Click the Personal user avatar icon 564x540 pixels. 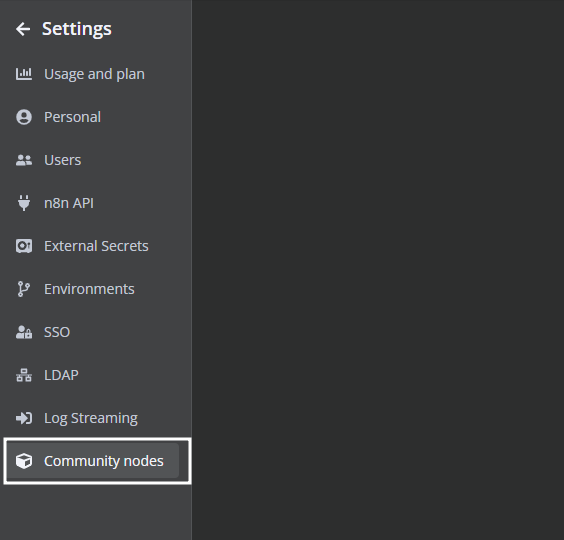[24, 117]
